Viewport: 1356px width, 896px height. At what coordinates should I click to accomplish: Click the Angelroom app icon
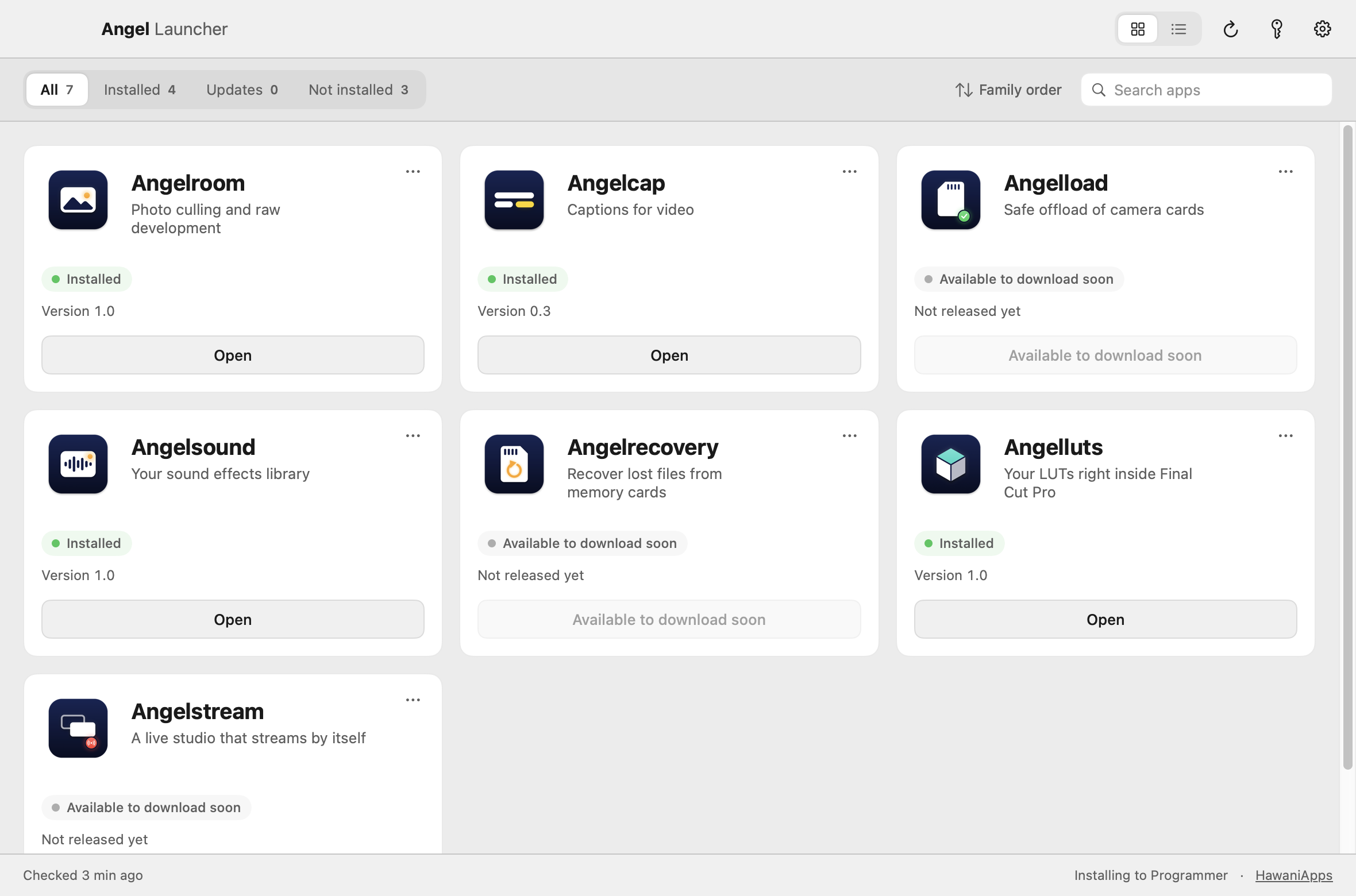click(x=78, y=200)
